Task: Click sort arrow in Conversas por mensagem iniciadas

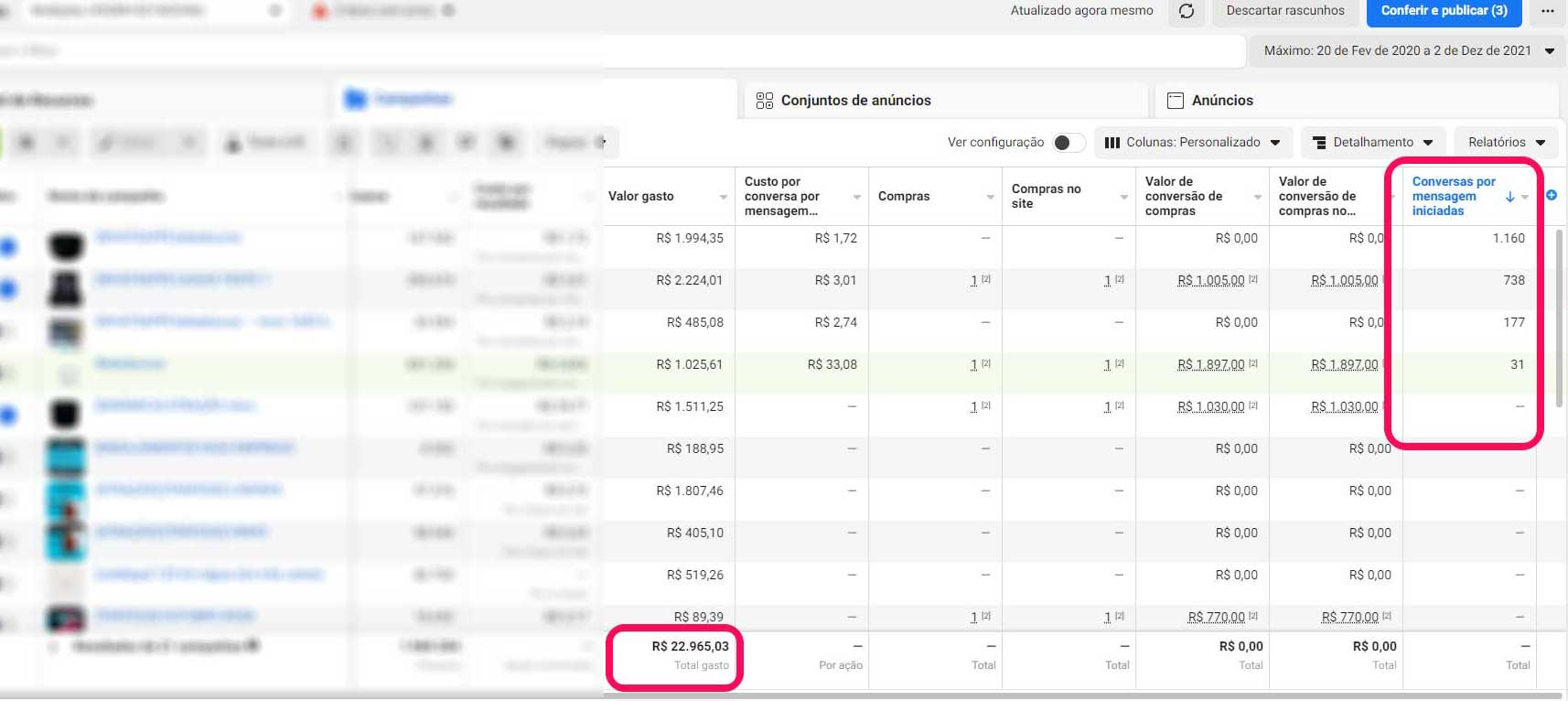Action: click(x=1509, y=197)
